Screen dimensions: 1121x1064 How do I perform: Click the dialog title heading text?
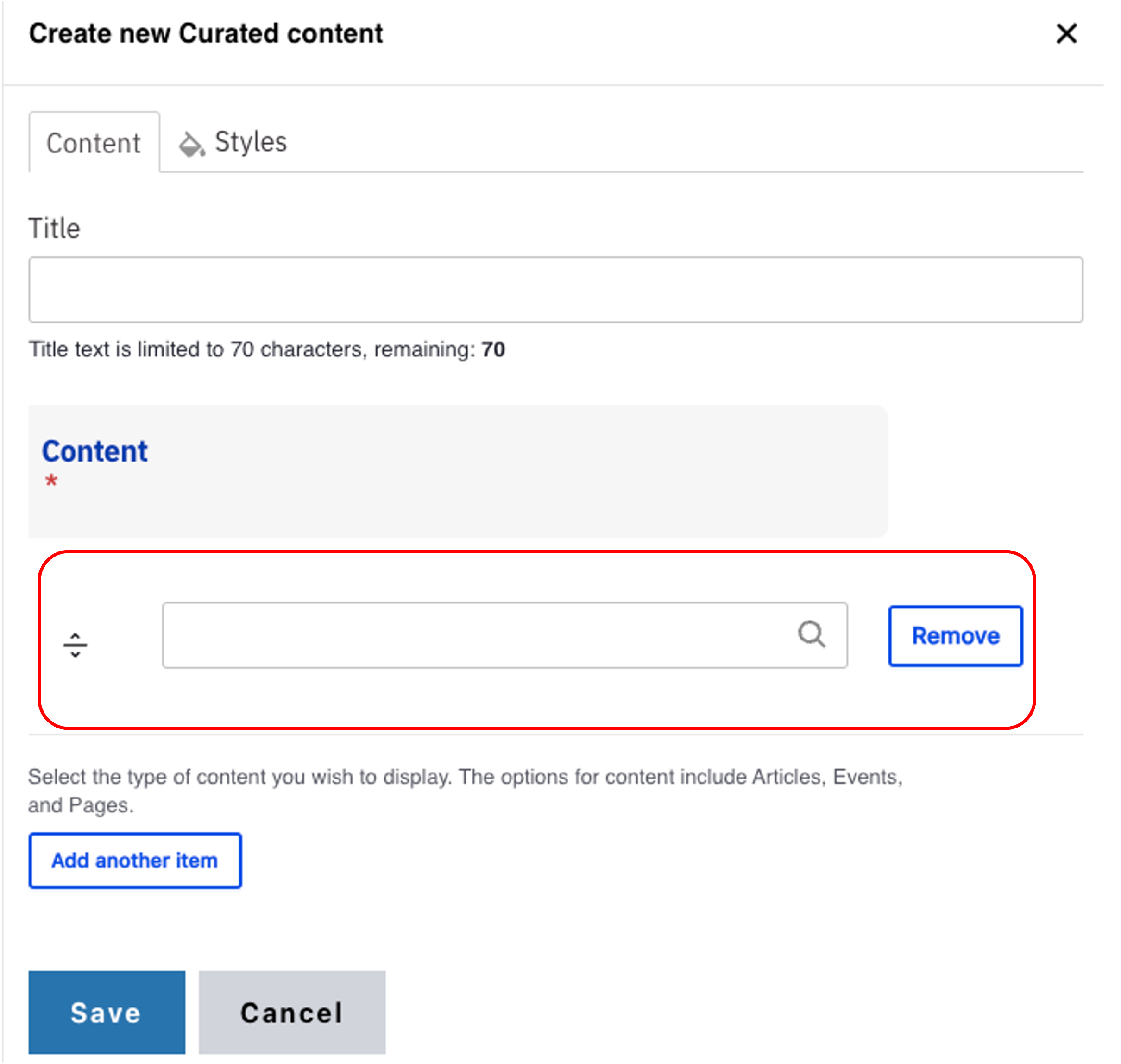point(206,33)
